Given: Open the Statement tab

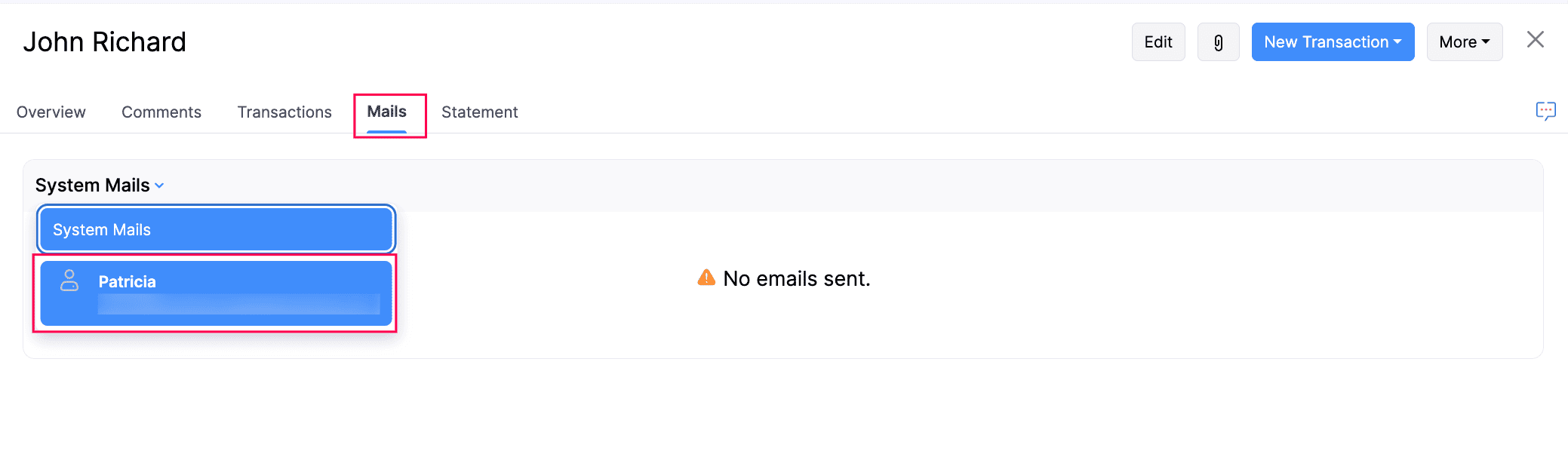Looking at the screenshot, I should coord(479,112).
